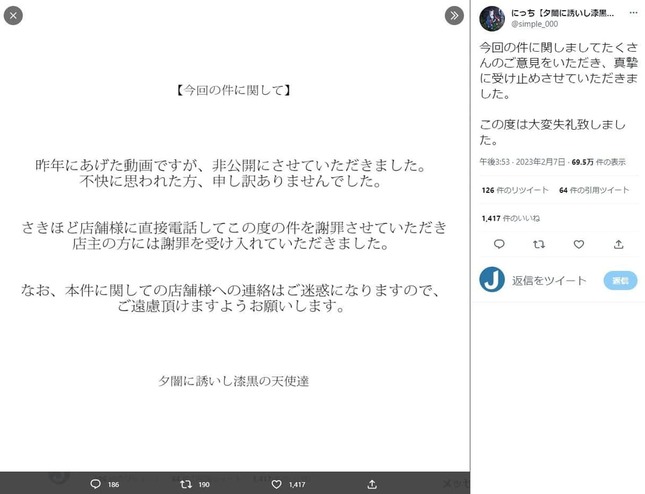645x494 pixels.
Task: Click the reply icon under the image
Action: (95, 484)
